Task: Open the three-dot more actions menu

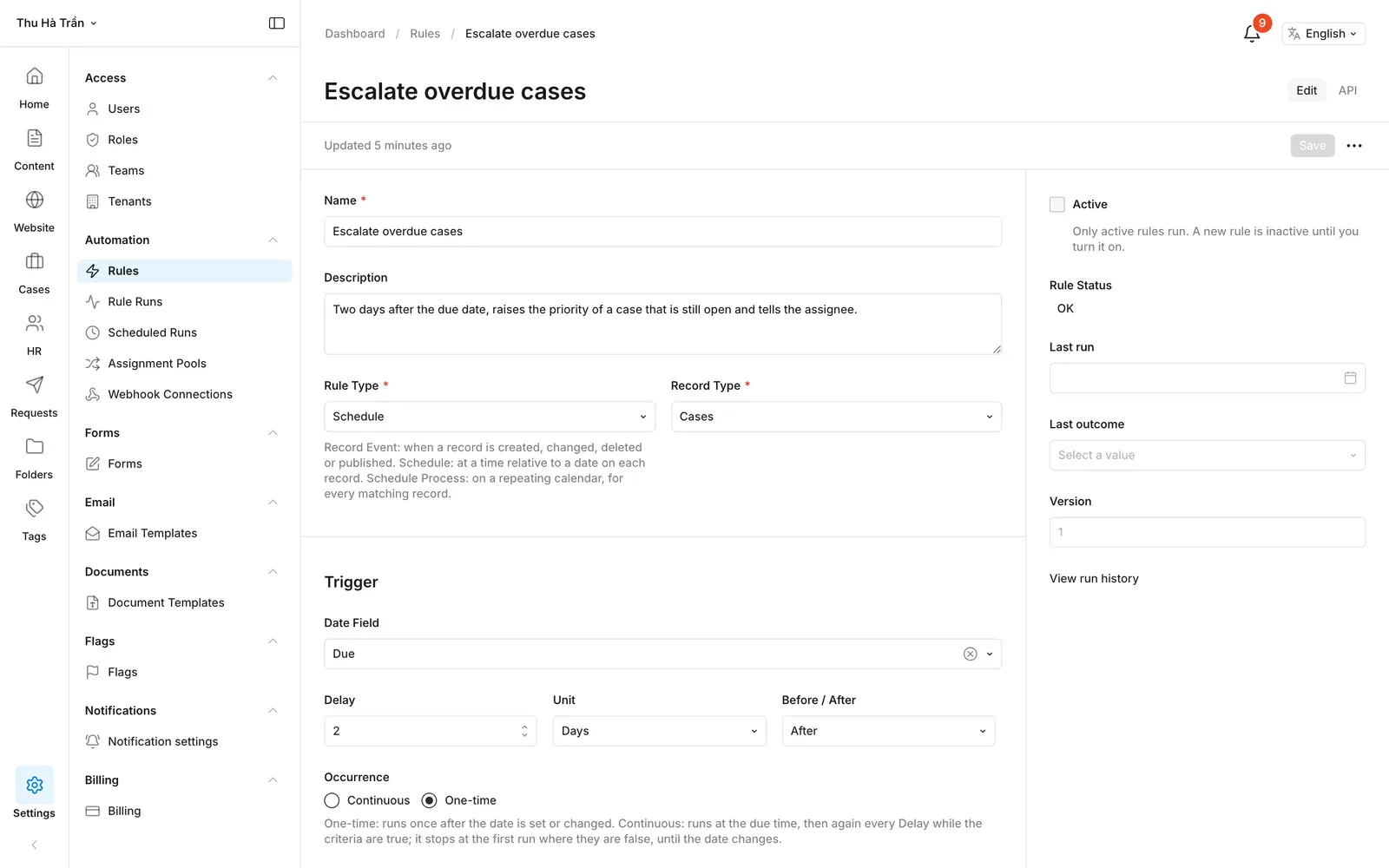Action: (1354, 146)
